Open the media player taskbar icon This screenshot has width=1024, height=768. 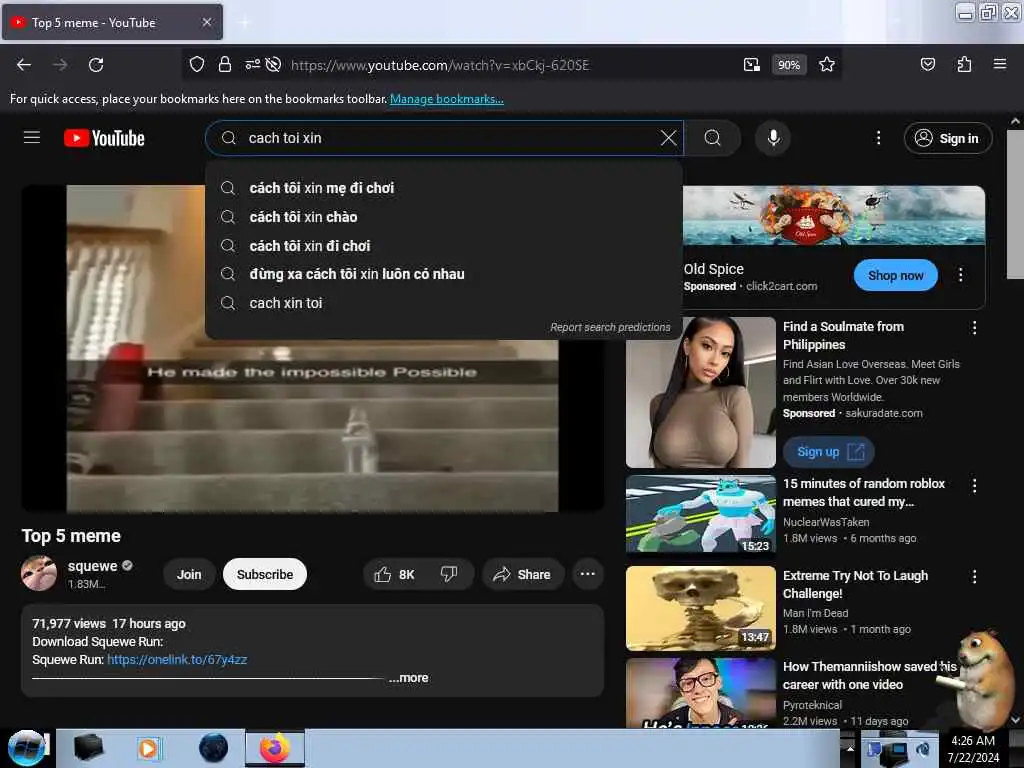pos(148,748)
